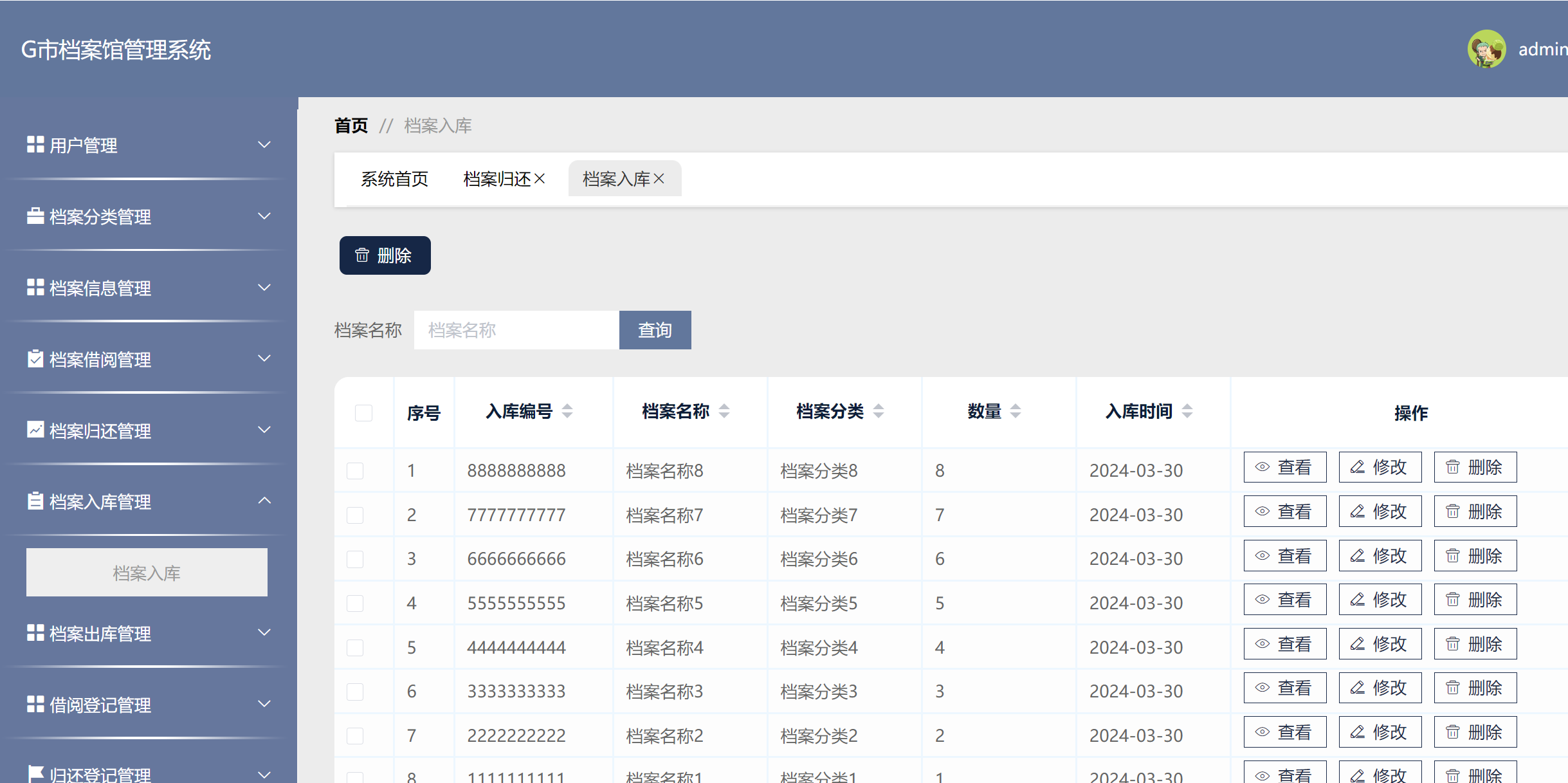This screenshot has width=1568, height=783.
Task: Click the 用户管理 sidebar icon
Action: [35, 144]
